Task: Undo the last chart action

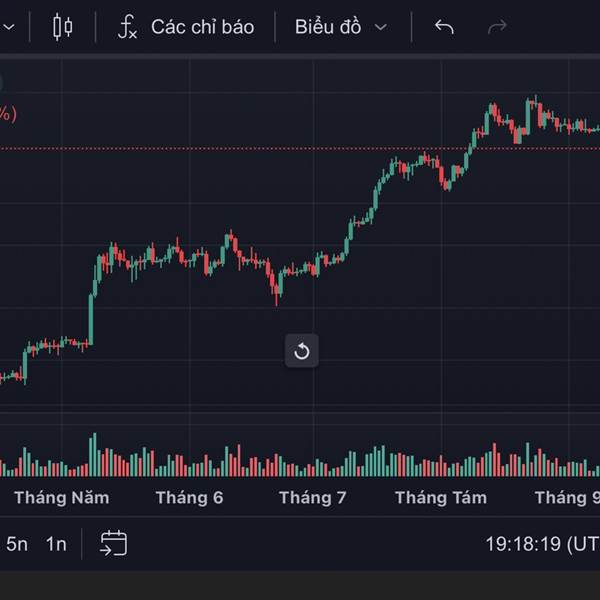Action: (x=445, y=27)
